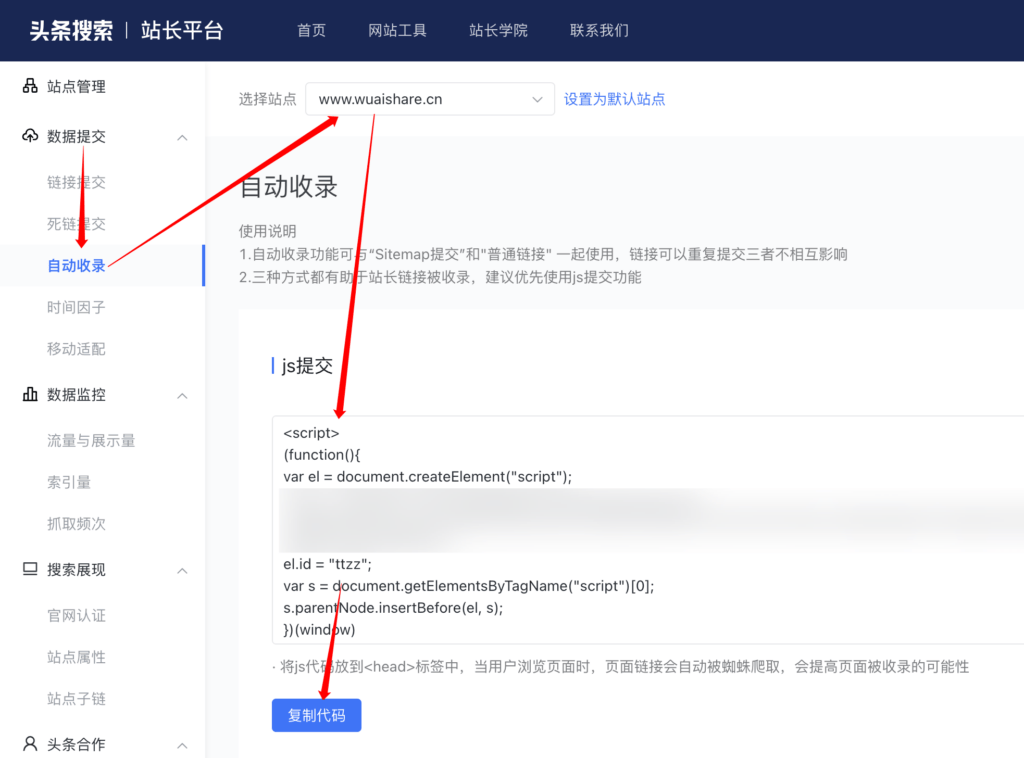
Task: Click the 数据提交 section label
Action: [76, 136]
